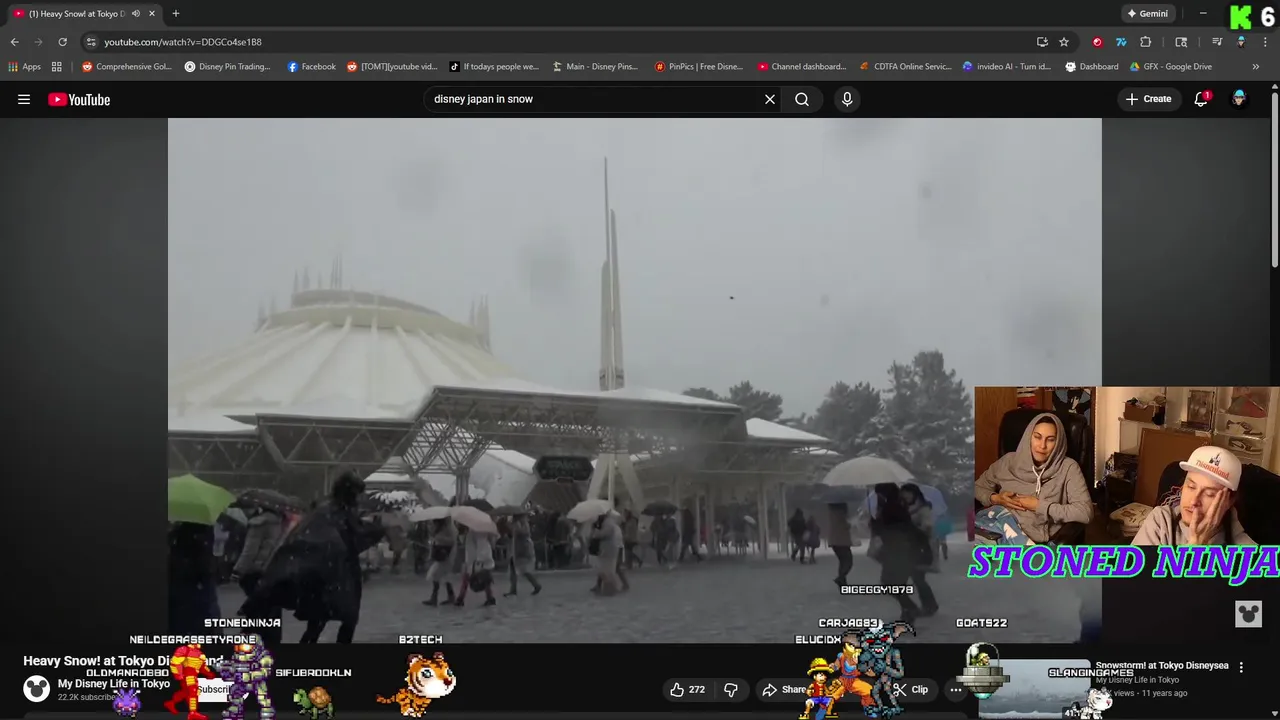1280x720 pixels.
Task: Open the more actions ellipsis below video
Action: [956, 689]
